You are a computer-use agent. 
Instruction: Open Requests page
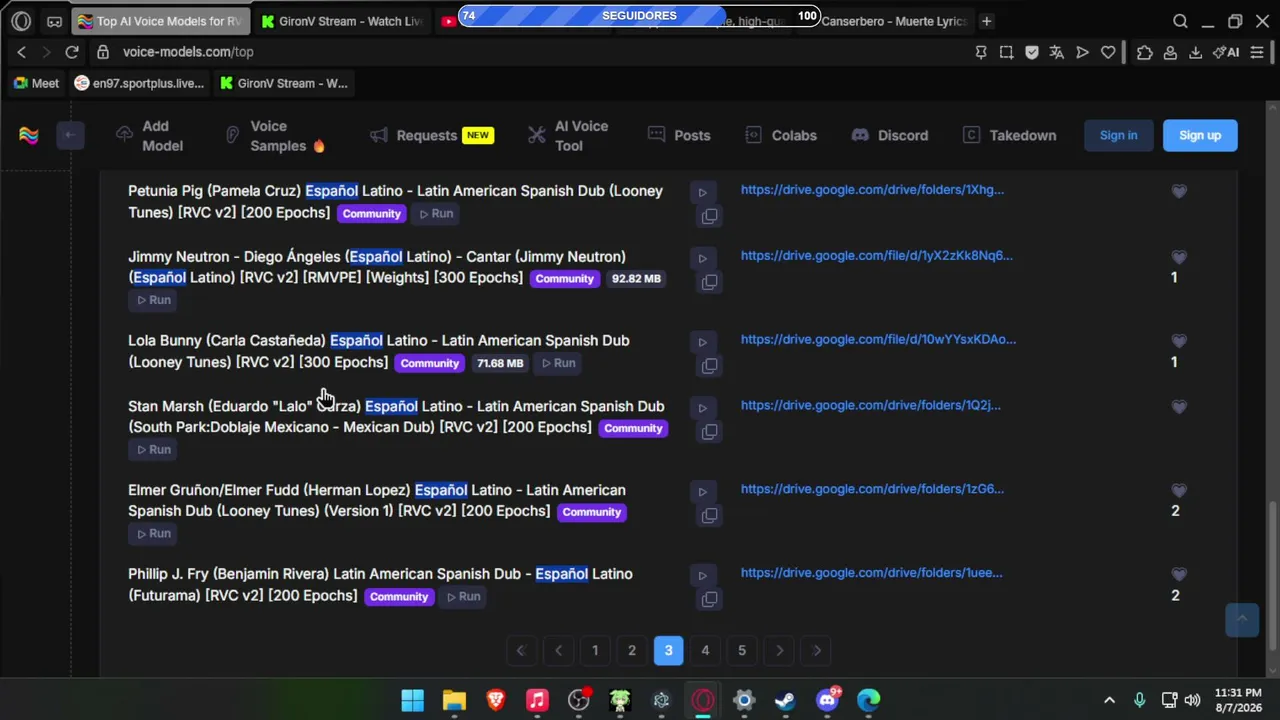[x=431, y=135]
